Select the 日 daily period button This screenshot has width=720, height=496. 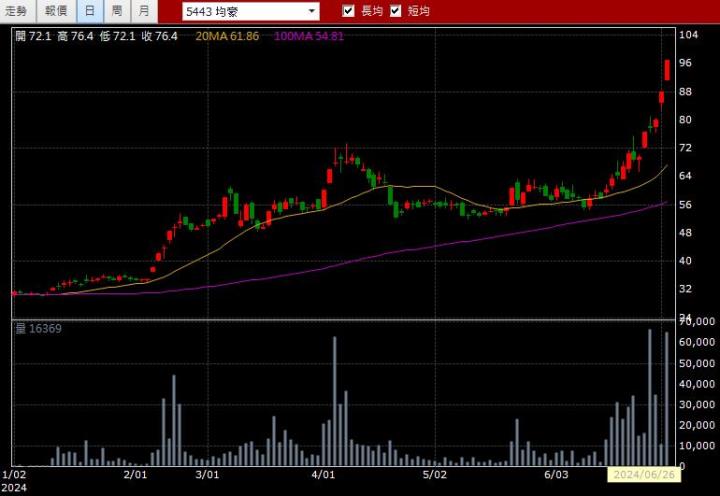coord(90,11)
